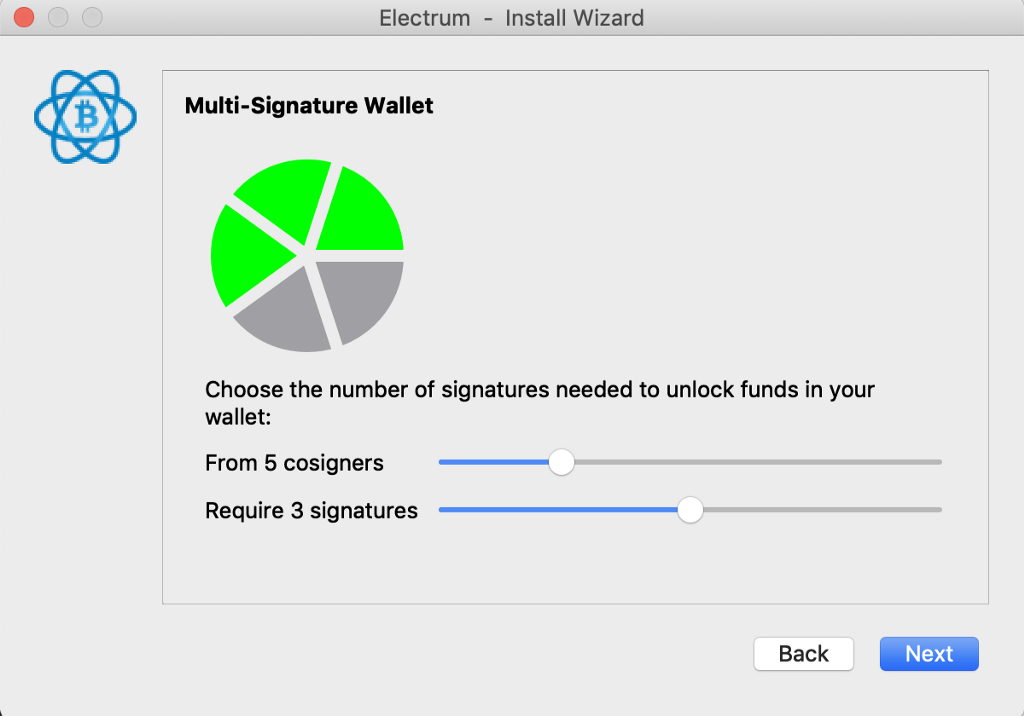Screen dimensions: 1024x716
Task: Click the "Electrum - Install Wizard" window title
Action: click(511, 18)
